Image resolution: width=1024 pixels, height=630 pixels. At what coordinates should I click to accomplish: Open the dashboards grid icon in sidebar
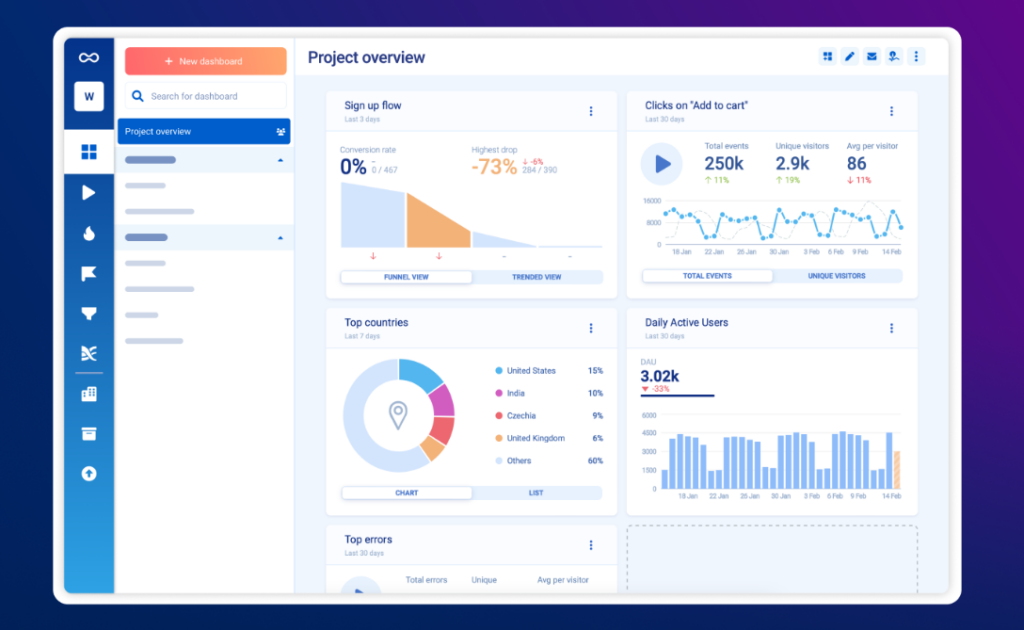[x=88, y=151]
